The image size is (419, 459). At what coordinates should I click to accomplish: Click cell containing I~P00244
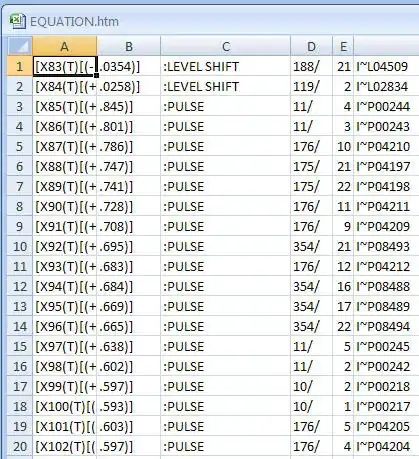click(386, 106)
